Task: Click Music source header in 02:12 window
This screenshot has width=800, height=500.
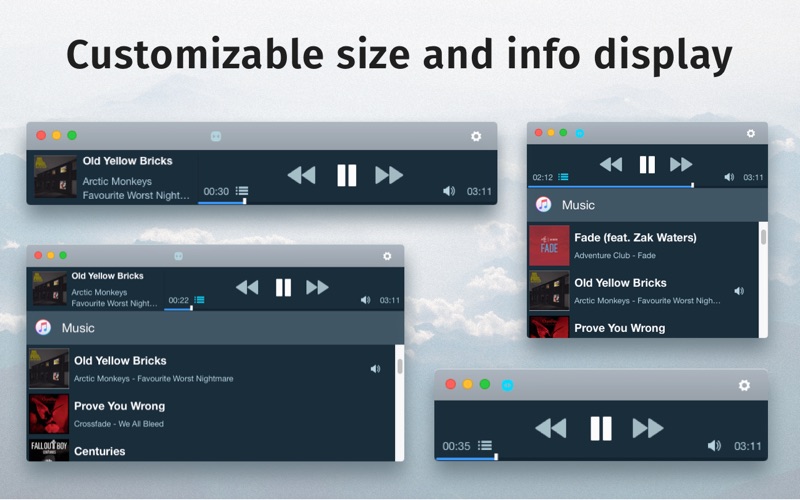Action: click(647, 205)
